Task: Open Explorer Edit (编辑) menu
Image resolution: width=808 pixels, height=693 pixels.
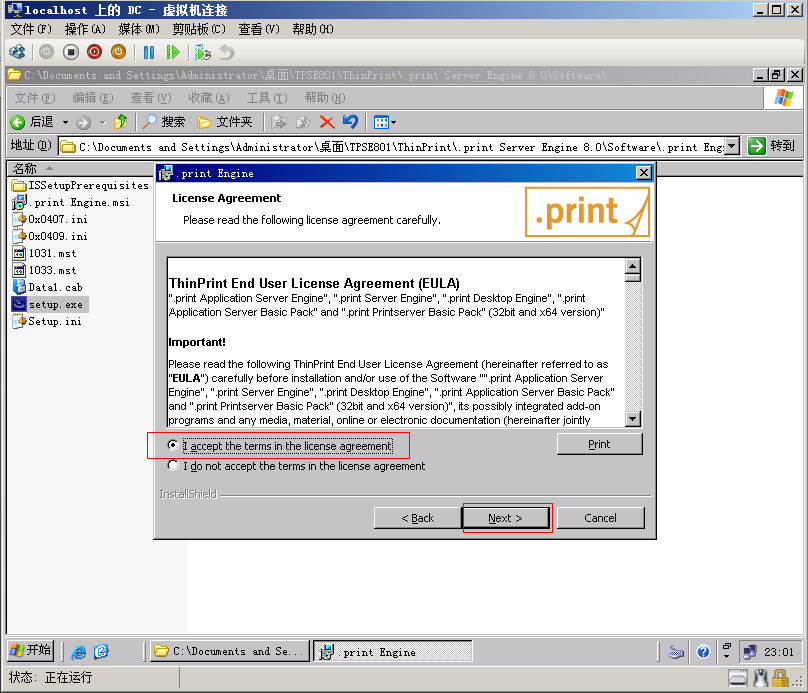Action: 93,98
